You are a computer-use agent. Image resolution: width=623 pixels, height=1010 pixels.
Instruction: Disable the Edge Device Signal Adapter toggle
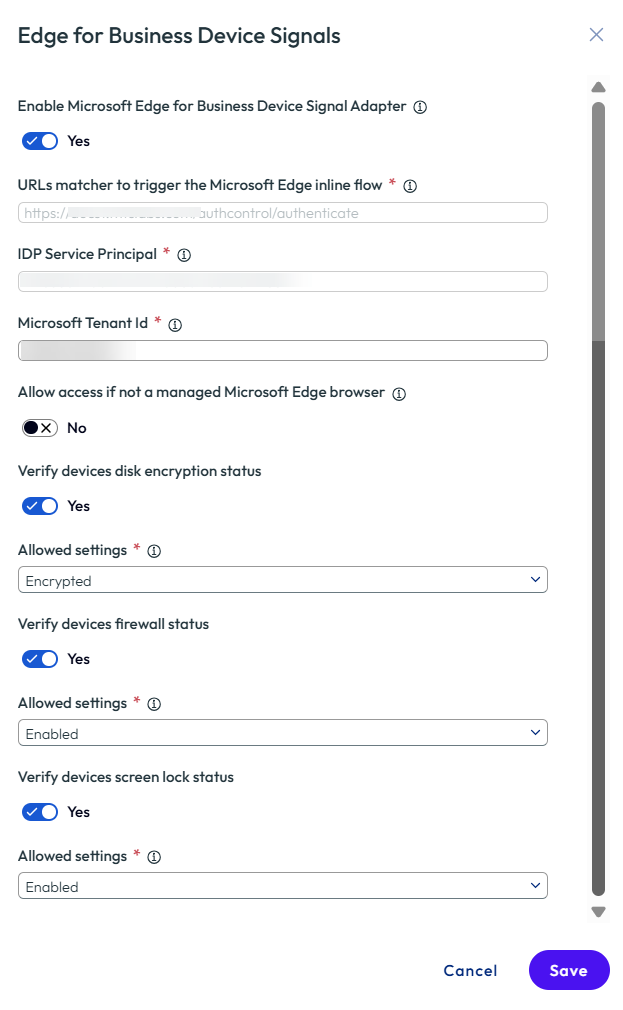pyautogui.click(x=40, y=141)
